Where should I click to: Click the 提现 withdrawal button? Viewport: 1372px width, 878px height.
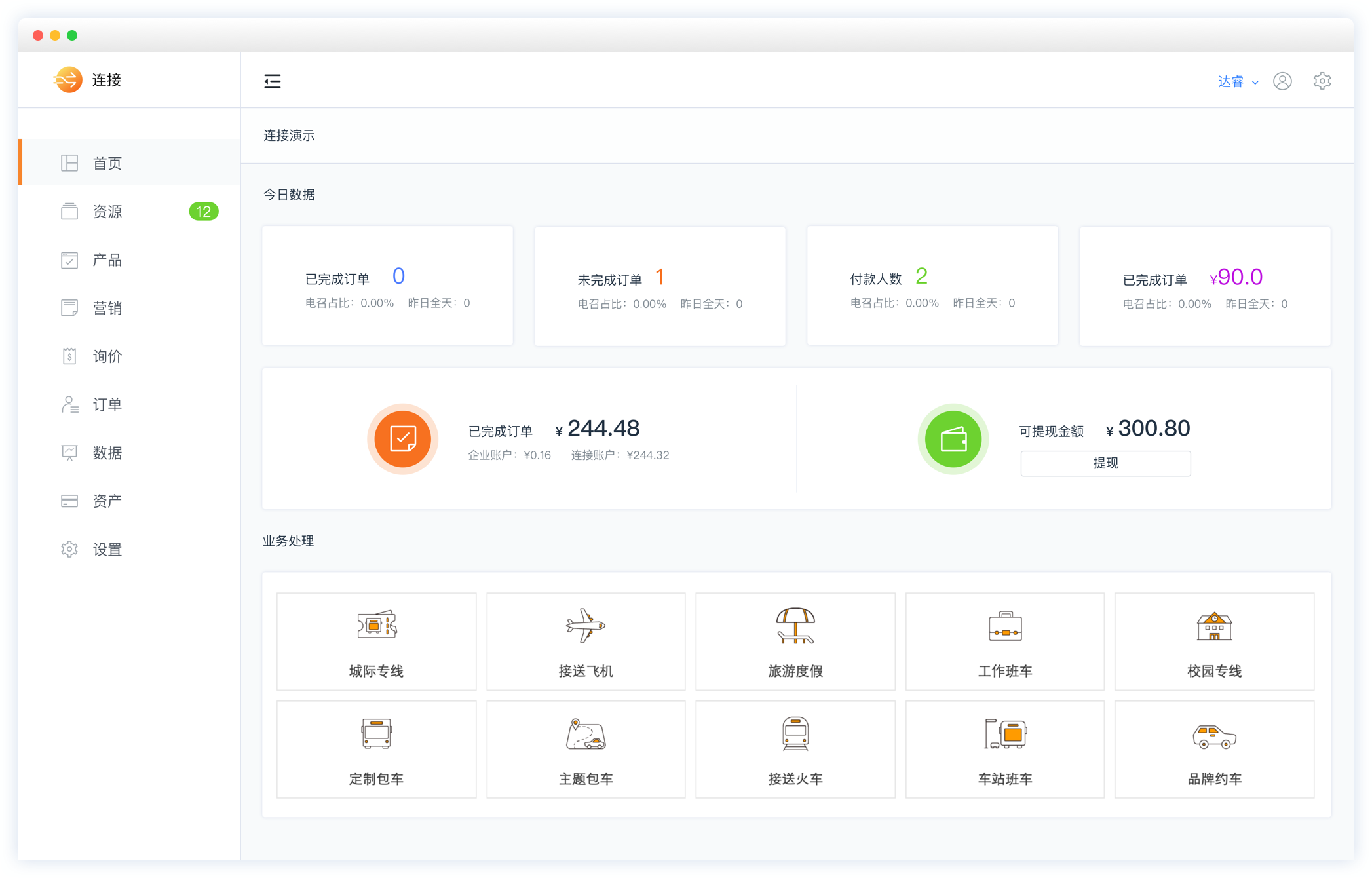(x=1105, y=463)
